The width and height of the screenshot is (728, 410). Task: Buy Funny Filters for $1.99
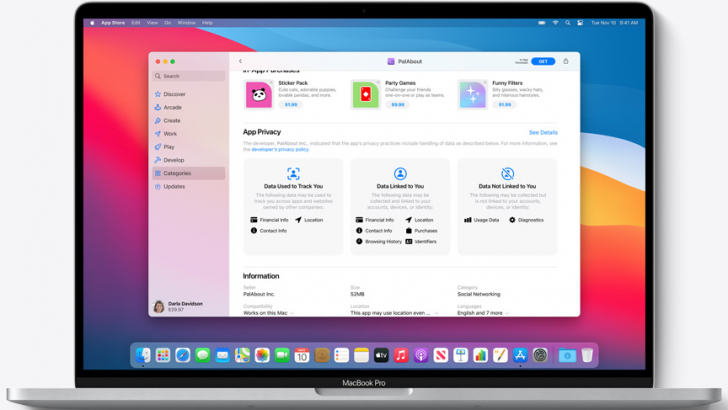pos(505,104)
